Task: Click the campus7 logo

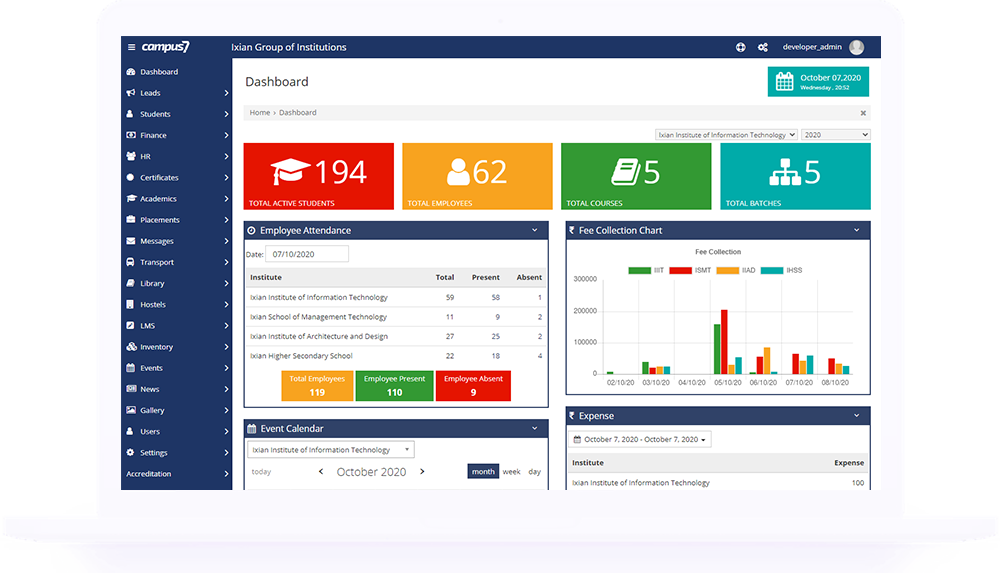Action: tap(165, 47)
